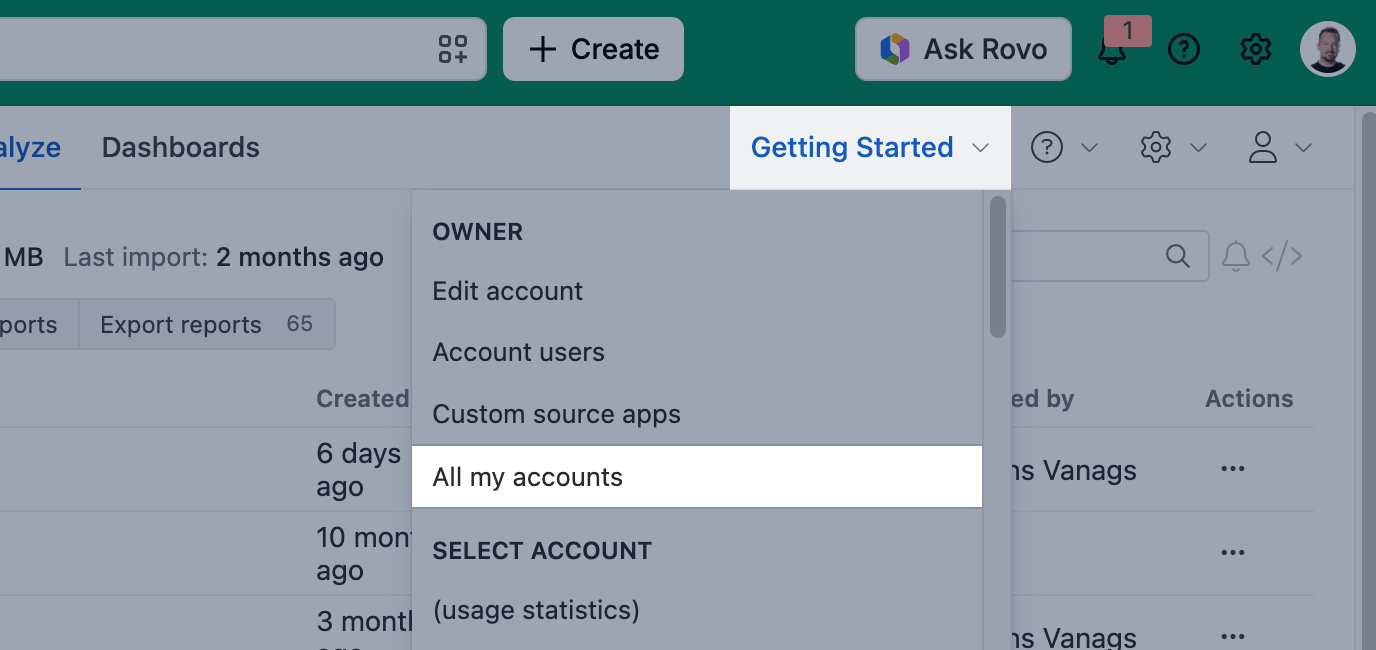Open actions ellipsis for 10 months ago row

pos(1233,553)
